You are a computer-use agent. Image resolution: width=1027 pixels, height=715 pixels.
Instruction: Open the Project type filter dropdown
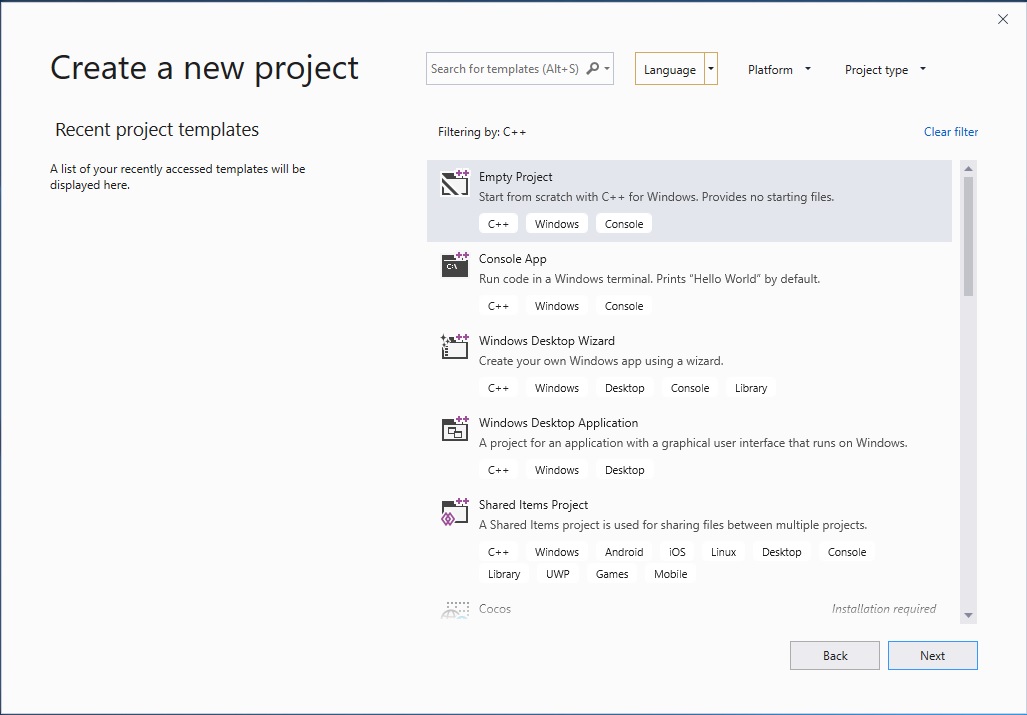click(x=885, y=69)
